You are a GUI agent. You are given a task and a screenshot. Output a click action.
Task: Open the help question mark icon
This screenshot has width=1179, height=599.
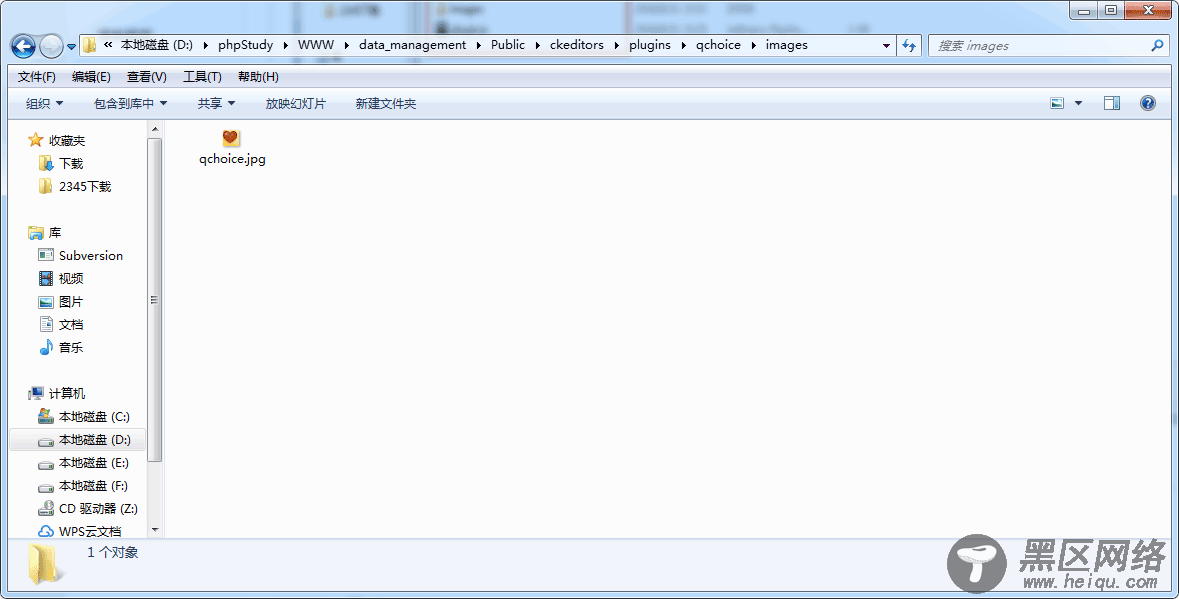tap(1147, 103)
